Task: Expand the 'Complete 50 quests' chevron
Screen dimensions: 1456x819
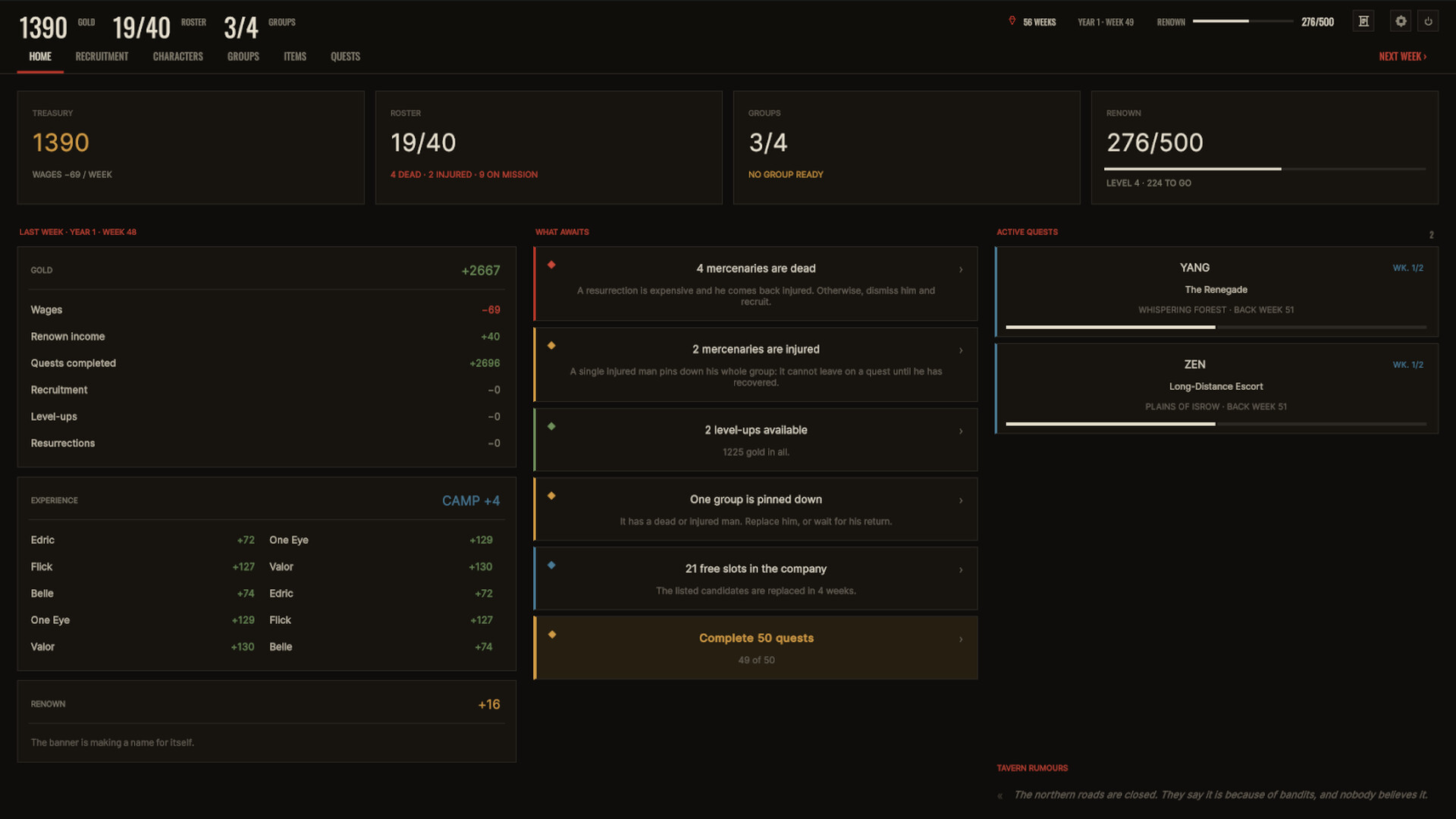Action: [961, 639]
